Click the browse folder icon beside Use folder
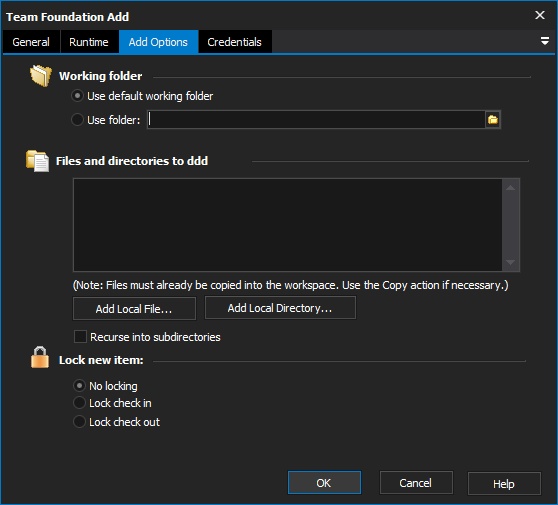 pyautogui.click(x=493, y=120)
